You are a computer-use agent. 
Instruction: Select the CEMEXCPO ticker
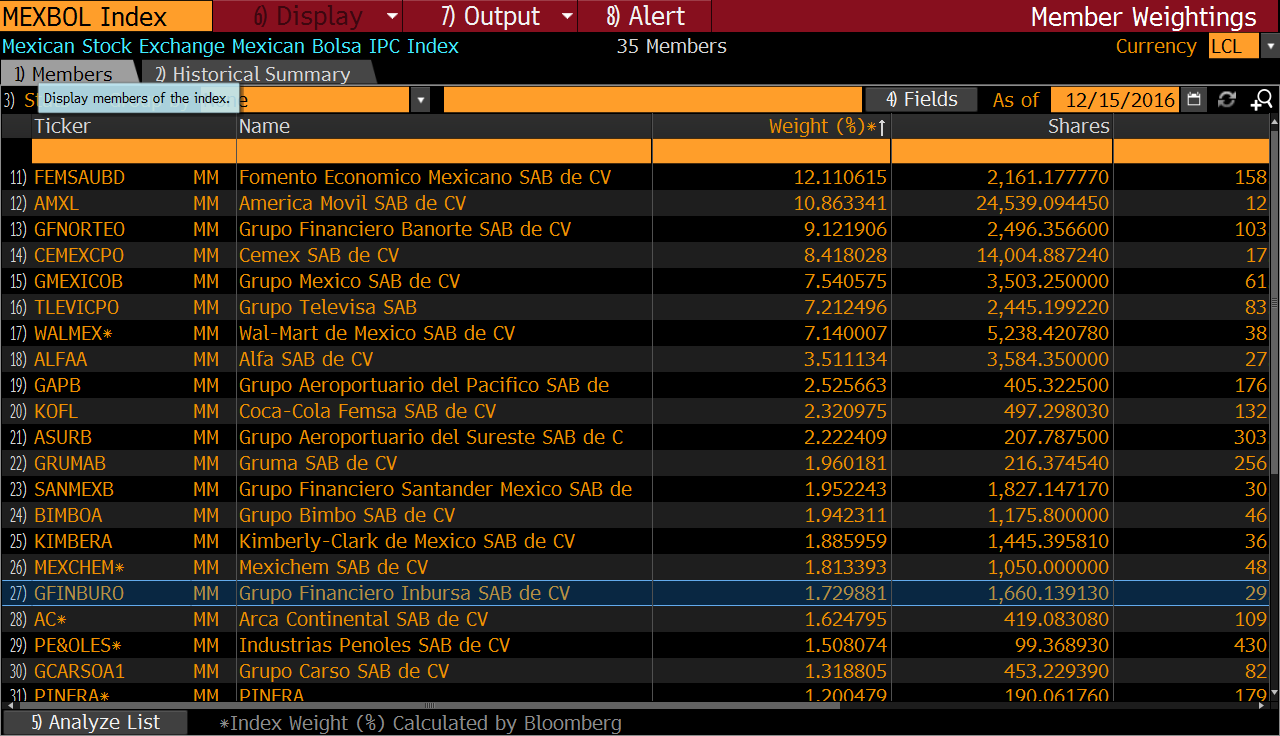79,255
